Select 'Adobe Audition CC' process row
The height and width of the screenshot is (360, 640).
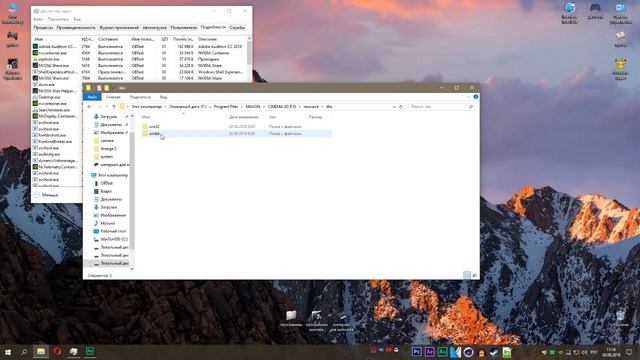tap(139, 47)
